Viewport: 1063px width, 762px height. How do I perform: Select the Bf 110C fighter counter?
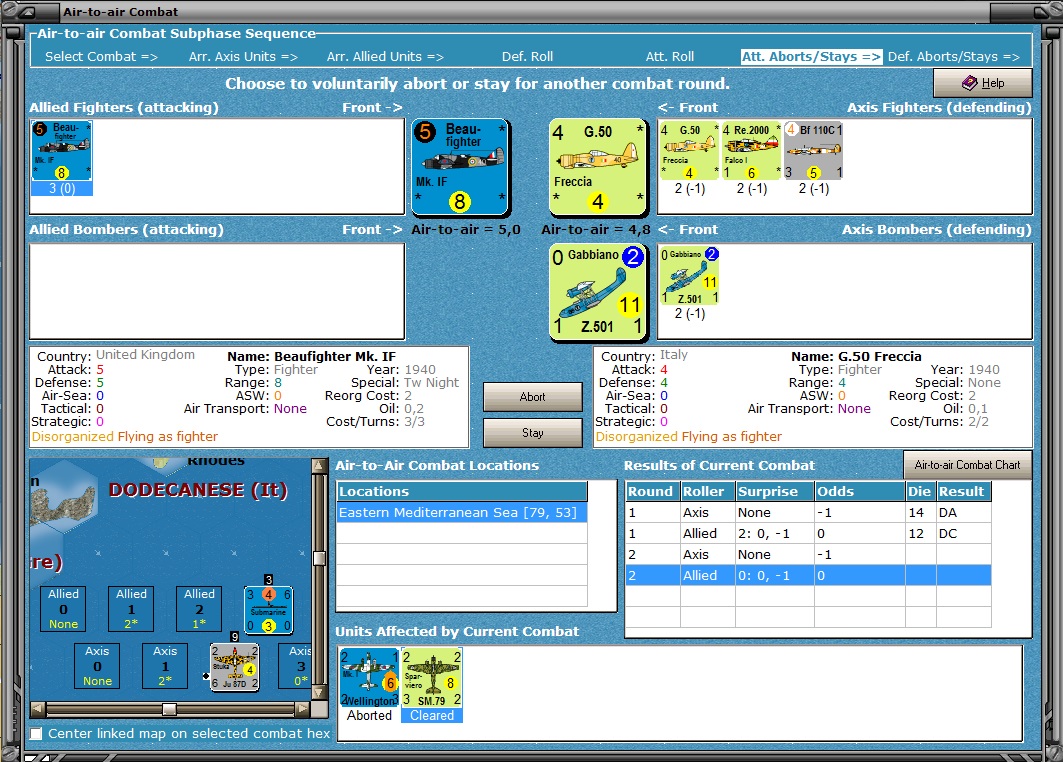coord(813,151)
